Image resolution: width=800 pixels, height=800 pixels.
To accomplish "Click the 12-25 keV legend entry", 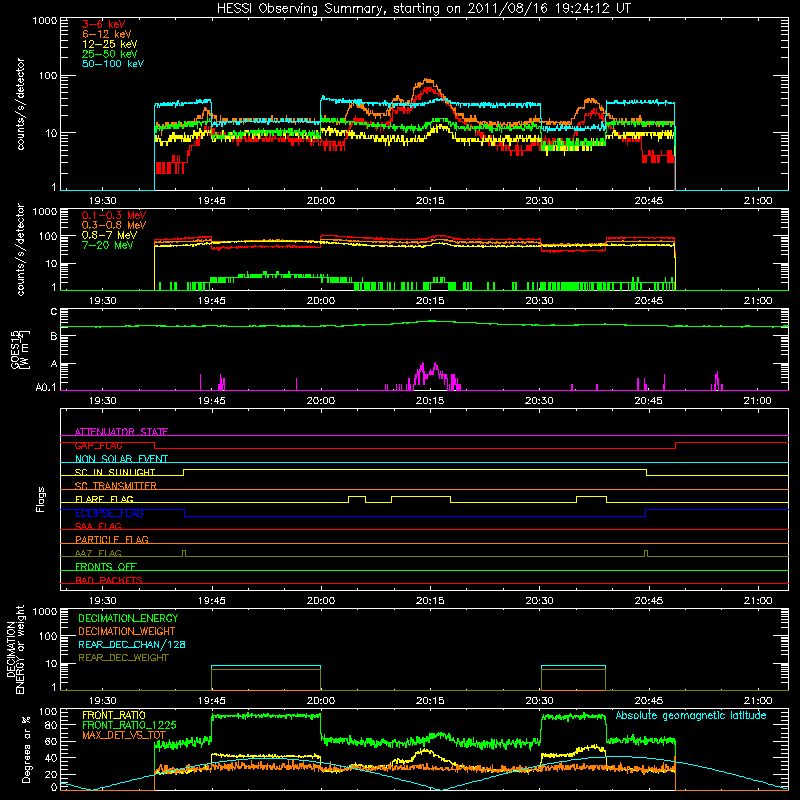I will click(x=109, y=44).
